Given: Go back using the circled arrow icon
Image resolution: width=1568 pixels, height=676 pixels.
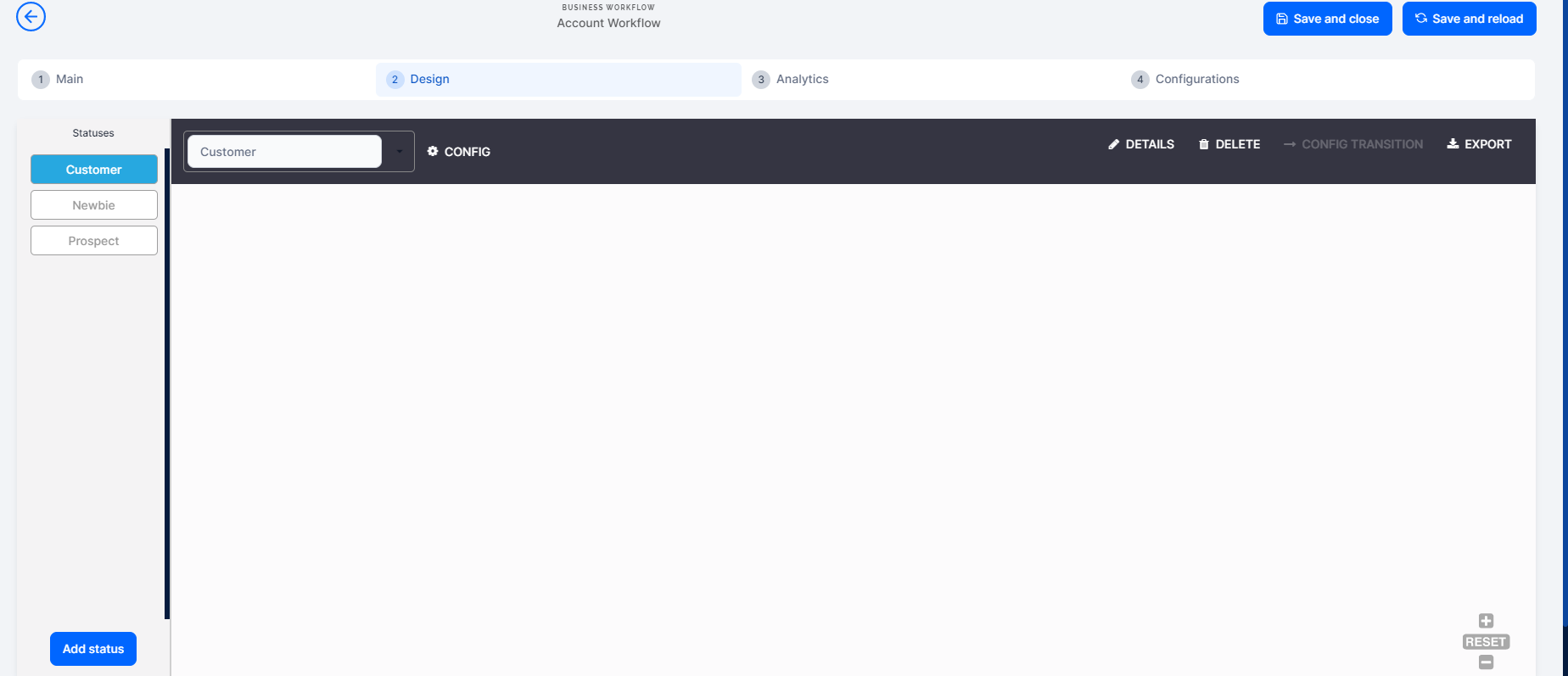Looking at the screenshot, I should (31, 16).
